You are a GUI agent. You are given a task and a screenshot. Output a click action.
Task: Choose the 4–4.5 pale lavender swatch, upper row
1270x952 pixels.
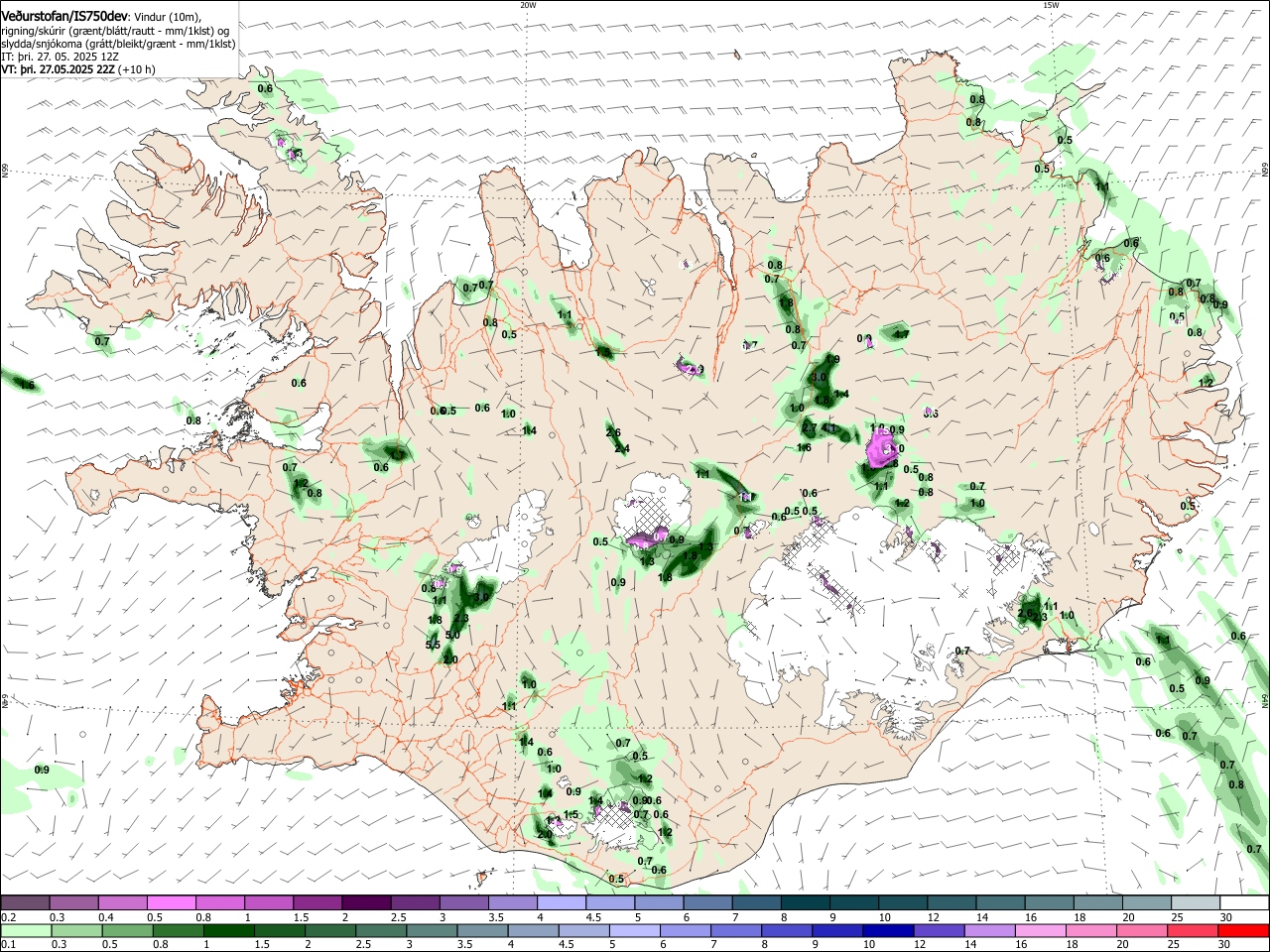(x=561, y=902)
